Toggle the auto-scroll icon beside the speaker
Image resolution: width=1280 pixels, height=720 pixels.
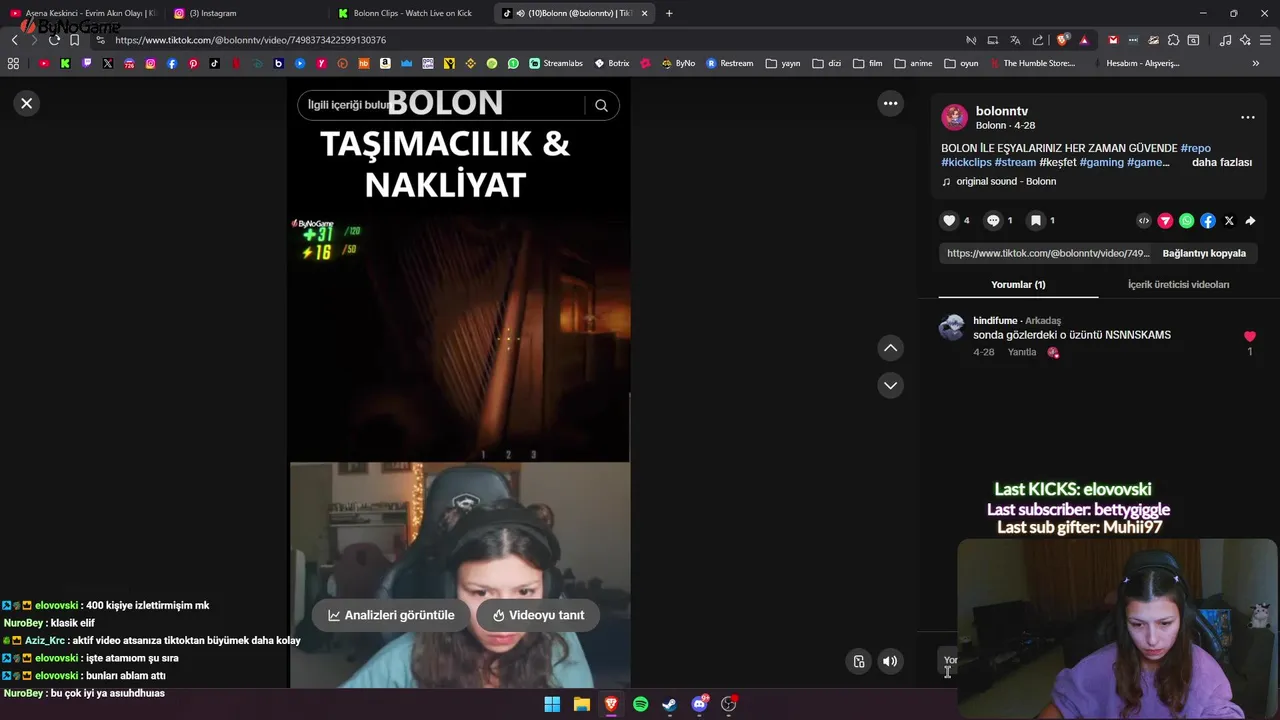click(x=858, y=661)
